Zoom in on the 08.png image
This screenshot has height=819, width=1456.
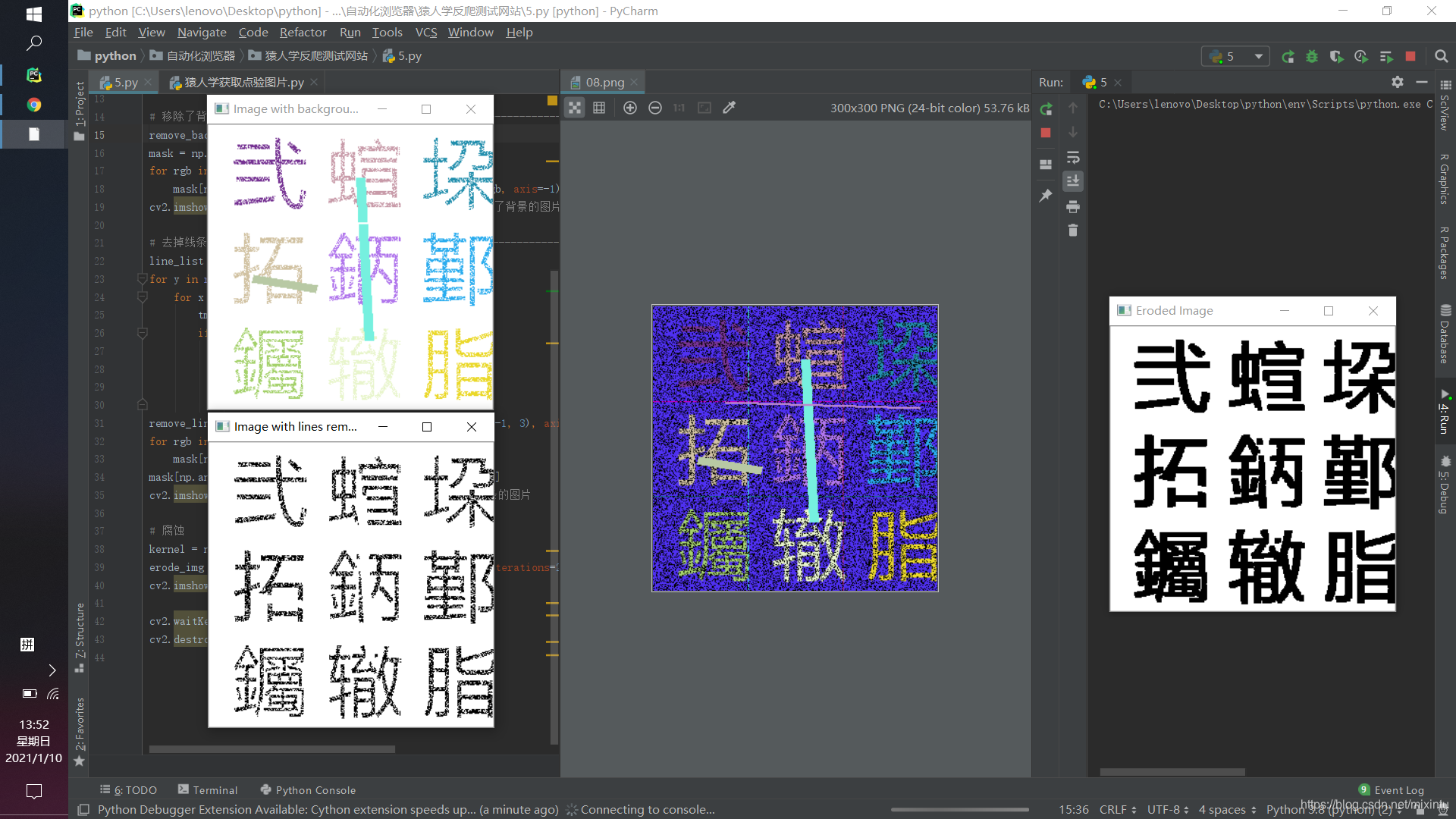[629, 108]
